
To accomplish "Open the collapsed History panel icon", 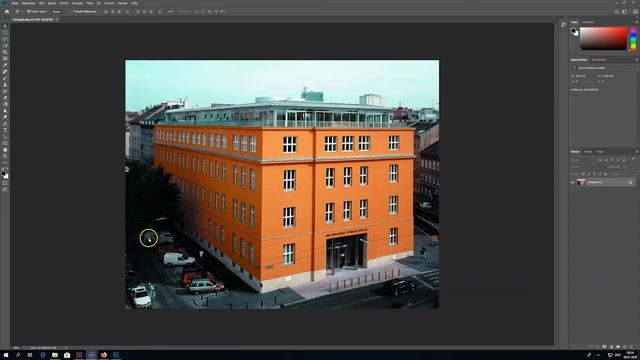I will (x=564, y=25).
